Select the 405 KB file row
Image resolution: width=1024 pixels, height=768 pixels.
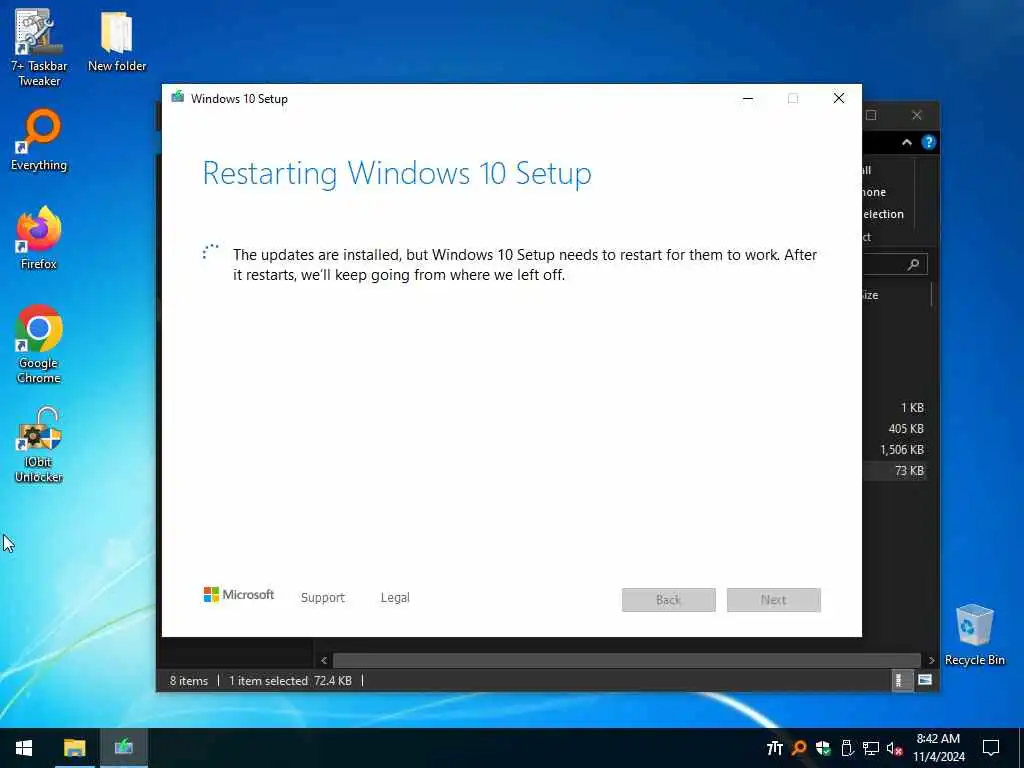click(x=895, y=429)
